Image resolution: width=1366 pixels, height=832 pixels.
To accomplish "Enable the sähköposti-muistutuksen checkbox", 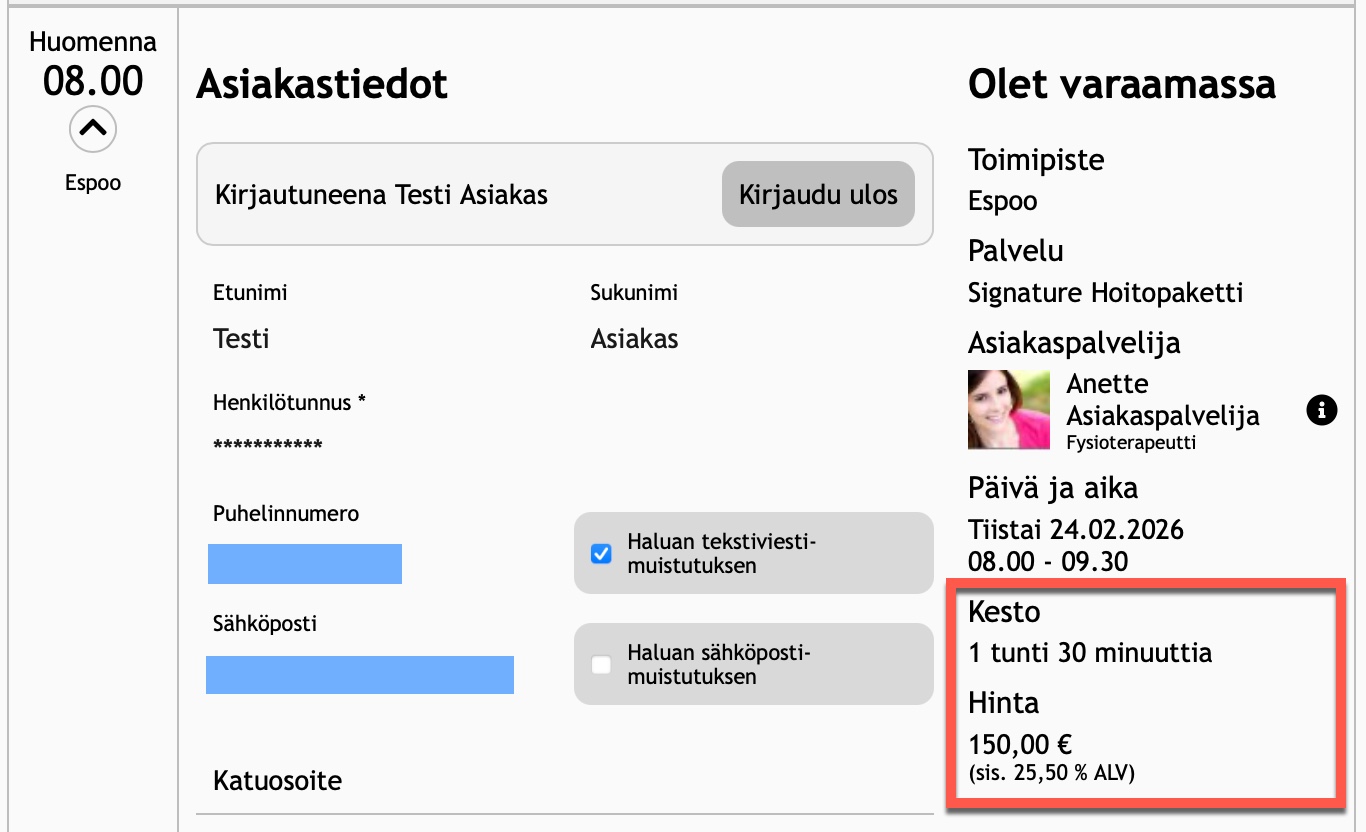I will click(x=601, y=665).
